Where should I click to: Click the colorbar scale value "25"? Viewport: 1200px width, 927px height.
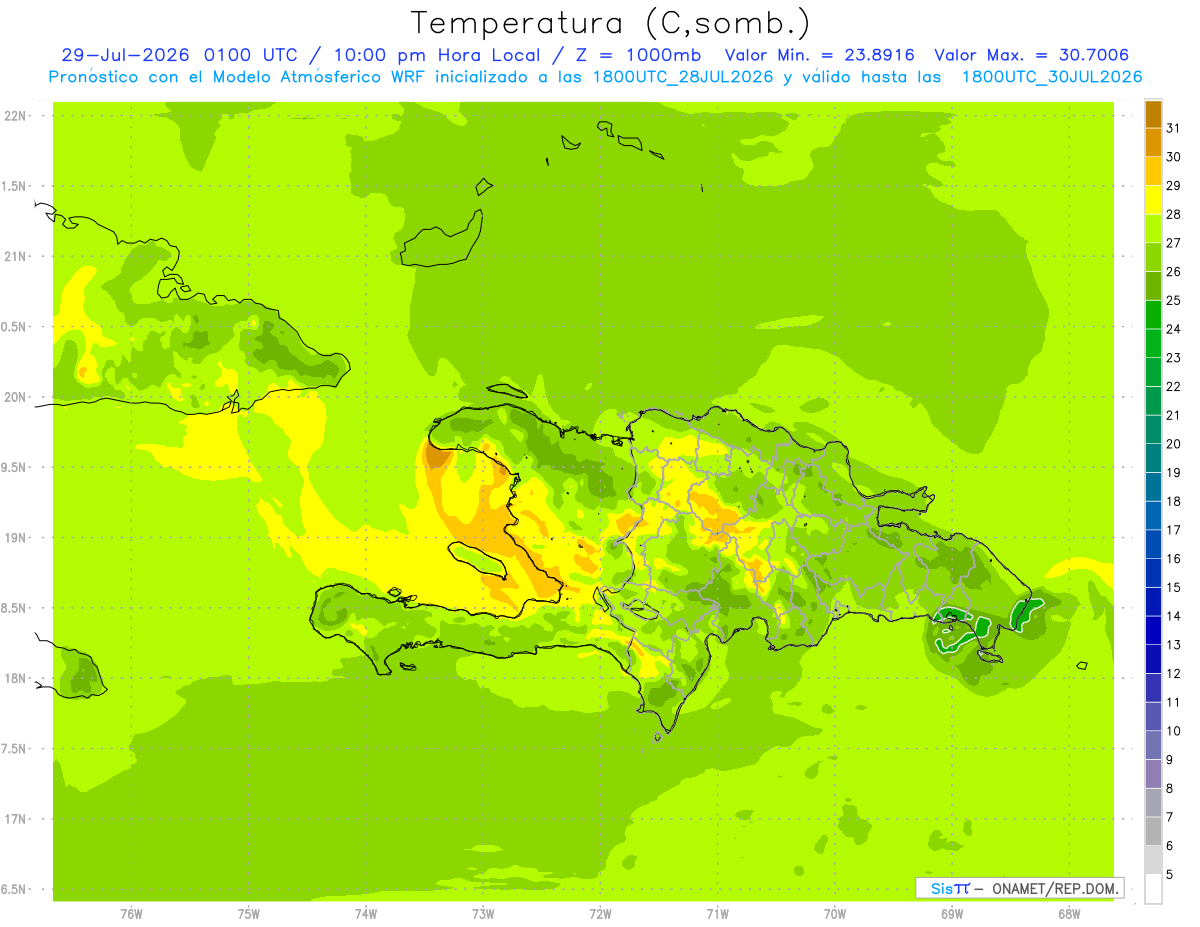pyautogui.click(x=1173, y=300)
